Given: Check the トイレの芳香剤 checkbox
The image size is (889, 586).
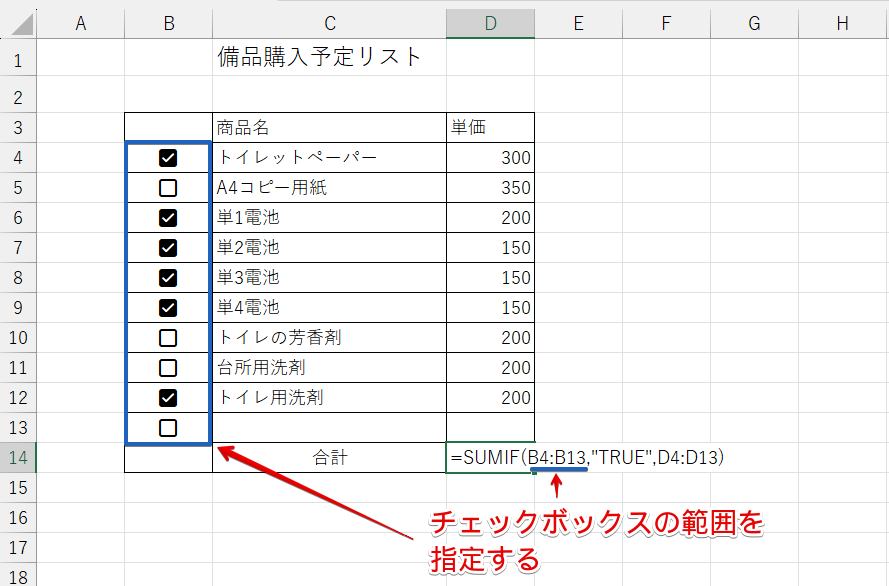Looking at the screenshot, I should pyautogui.click(x=168, y=338).
